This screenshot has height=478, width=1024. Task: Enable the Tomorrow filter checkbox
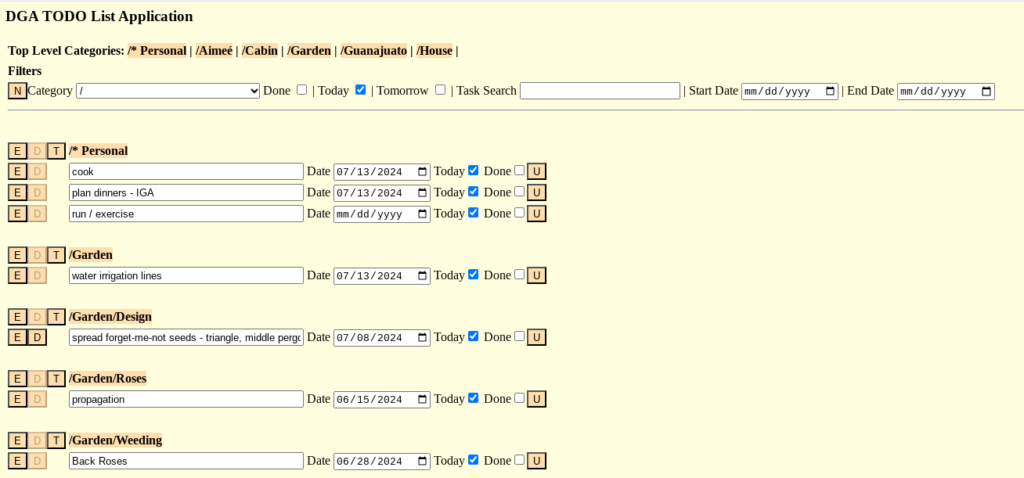tap(440, 90)
